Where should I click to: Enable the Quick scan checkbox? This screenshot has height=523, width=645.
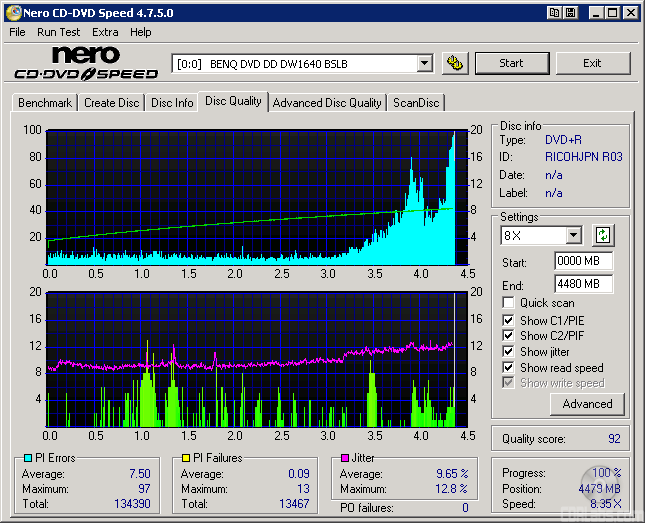point(509,303)
